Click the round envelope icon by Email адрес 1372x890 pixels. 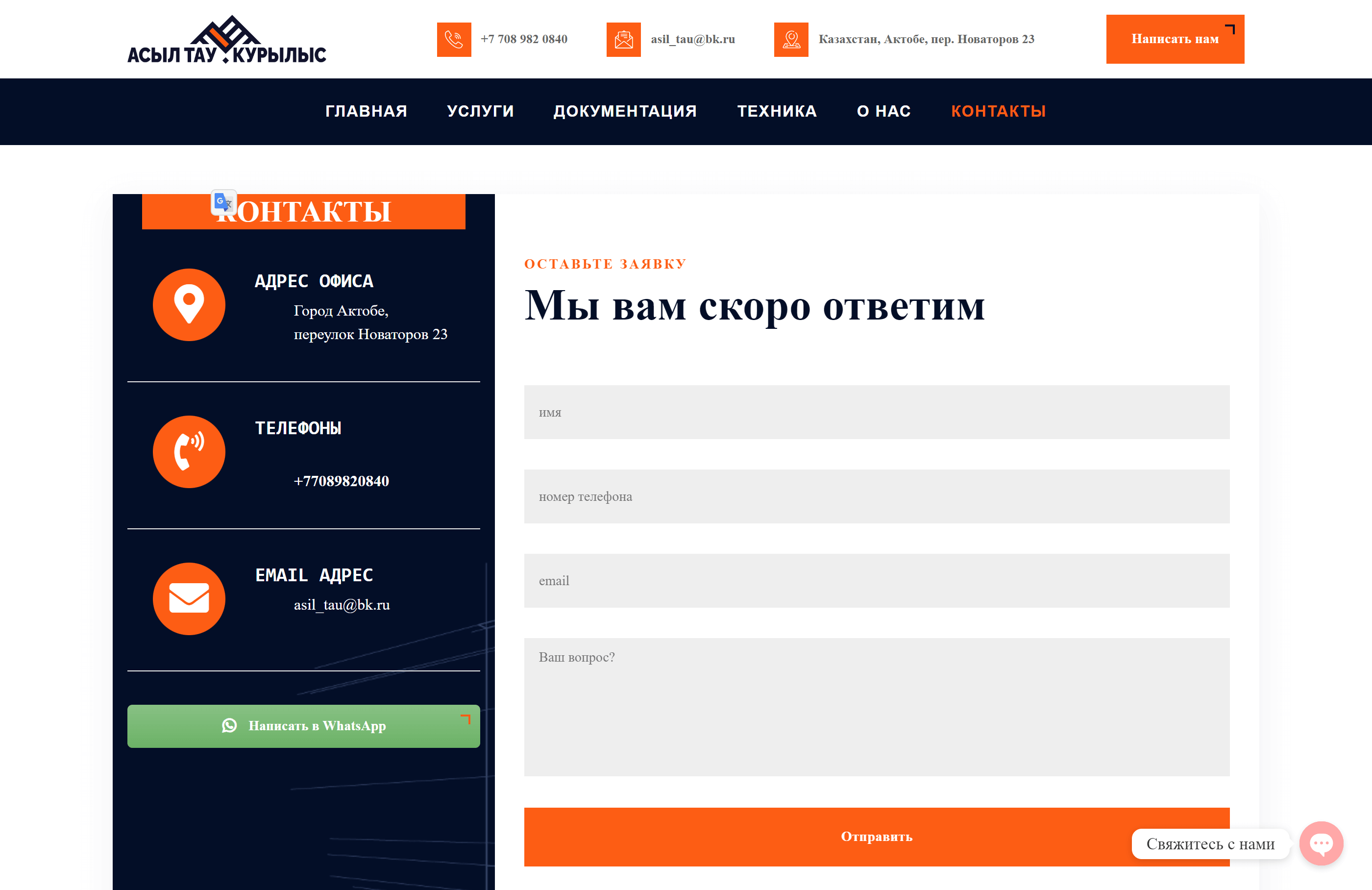click(x=189, y=598)
